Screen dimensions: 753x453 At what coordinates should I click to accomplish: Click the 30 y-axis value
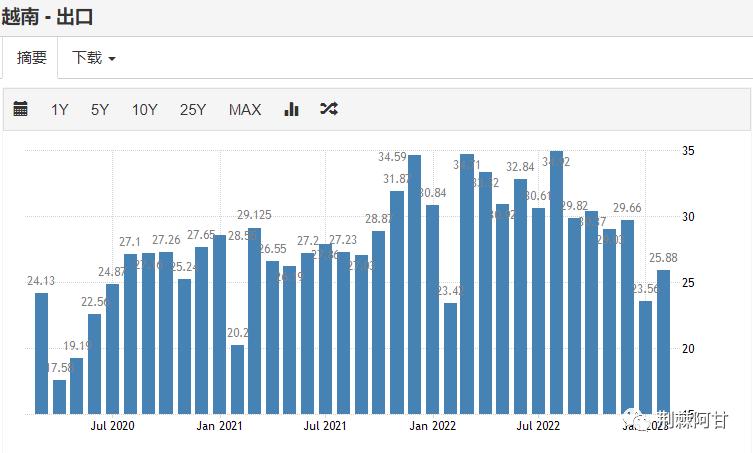coord(688,217)
